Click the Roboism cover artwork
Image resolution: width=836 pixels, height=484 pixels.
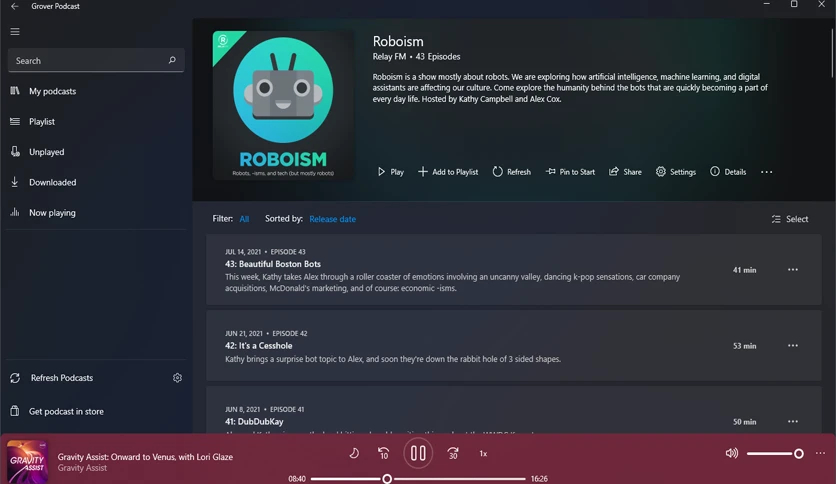pos(283,105)
